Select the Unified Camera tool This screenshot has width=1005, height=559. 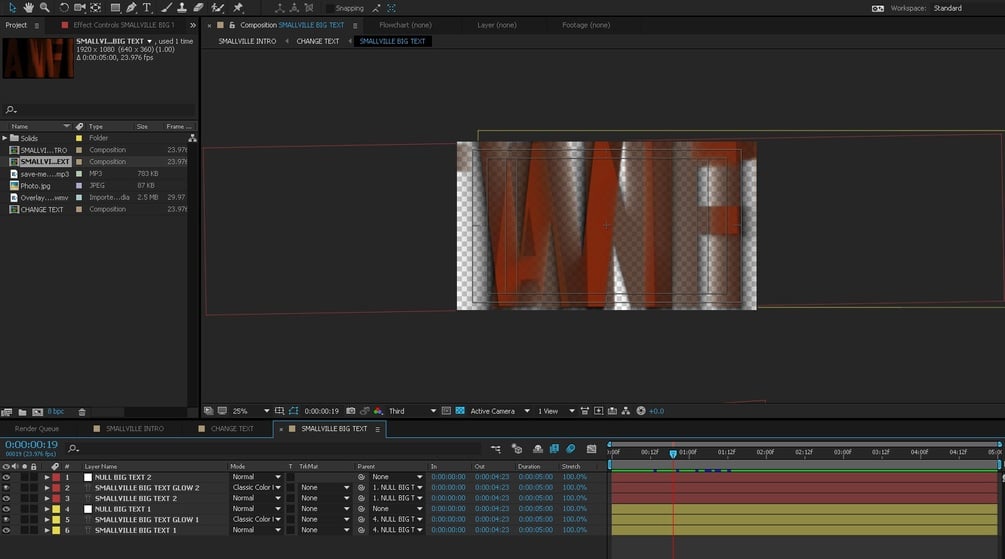(79, 8)
